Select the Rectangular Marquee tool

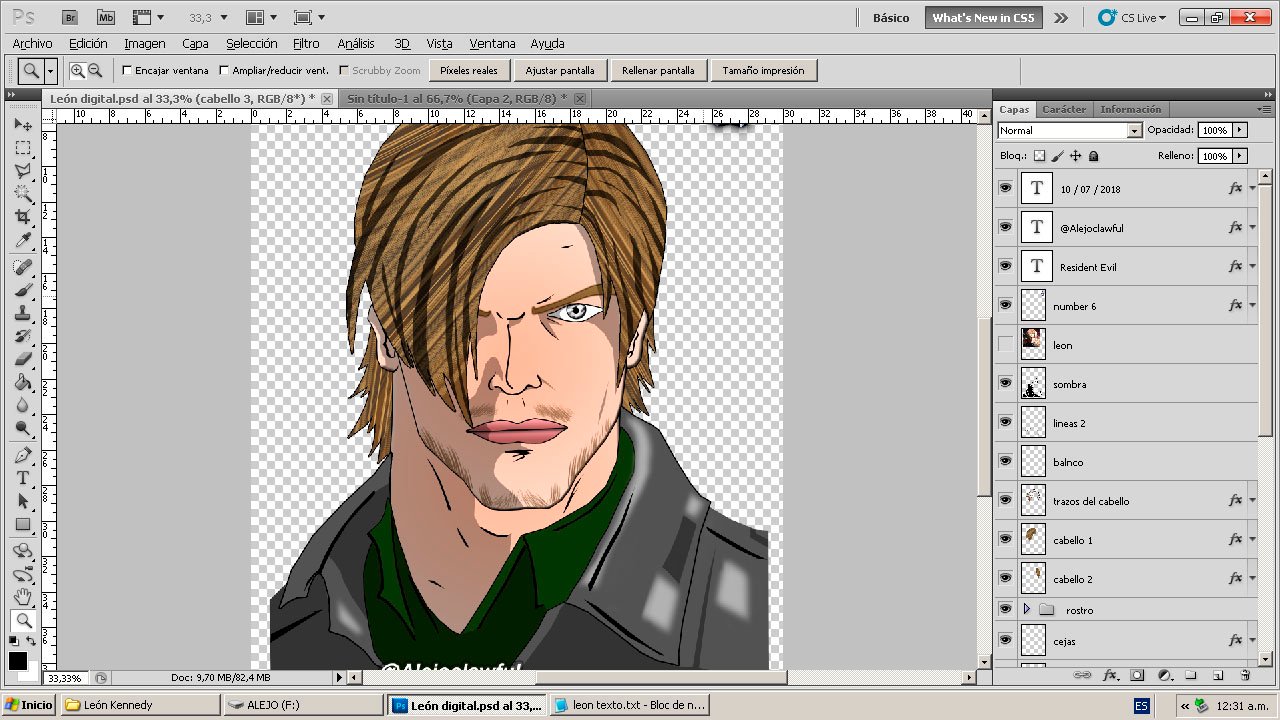click(23, 148)
